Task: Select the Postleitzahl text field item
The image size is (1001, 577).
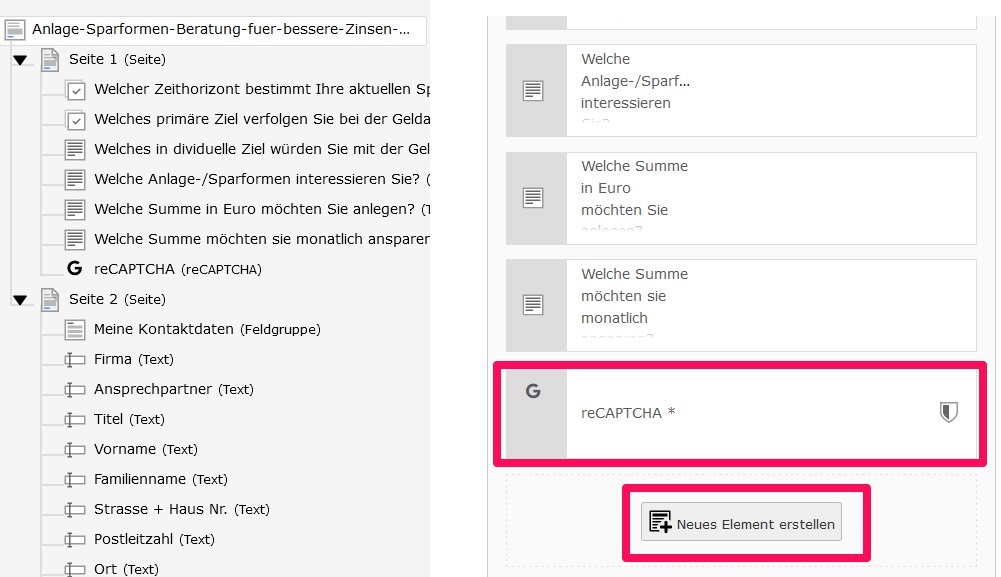Action: tap(154, 539)
